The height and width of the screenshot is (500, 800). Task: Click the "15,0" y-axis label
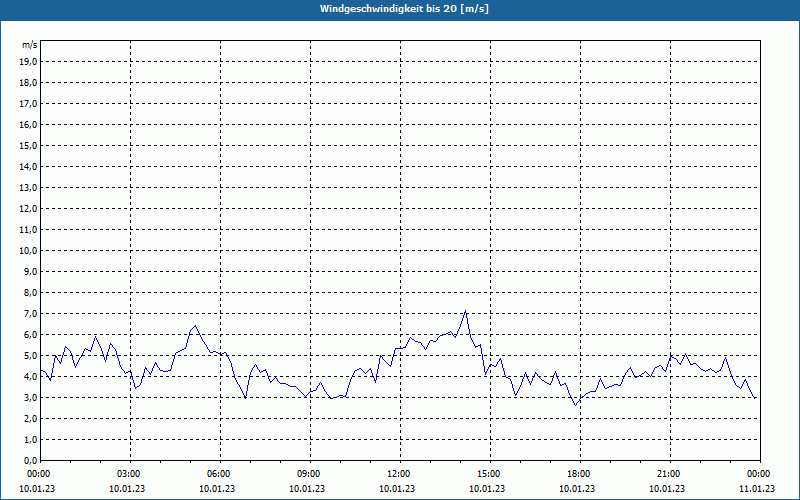pyautogui.click(x=28, y=145)
